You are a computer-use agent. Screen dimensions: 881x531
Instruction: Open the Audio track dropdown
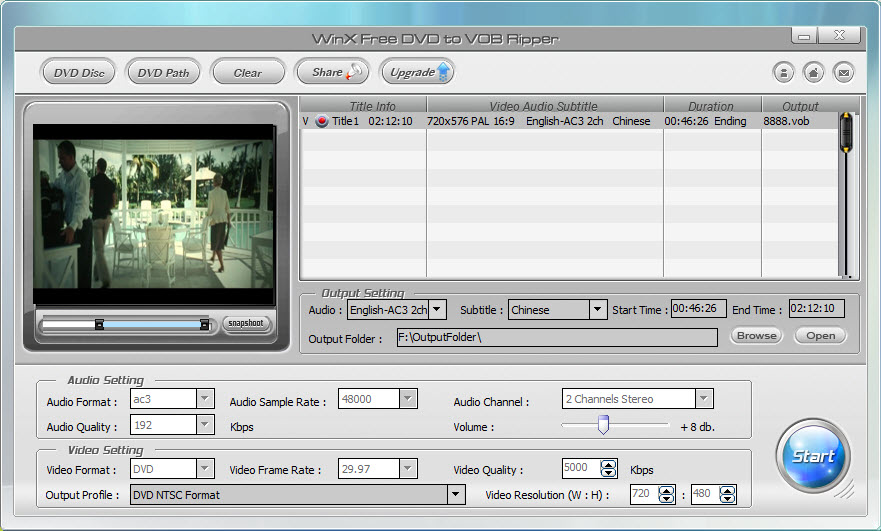point(437,310)
